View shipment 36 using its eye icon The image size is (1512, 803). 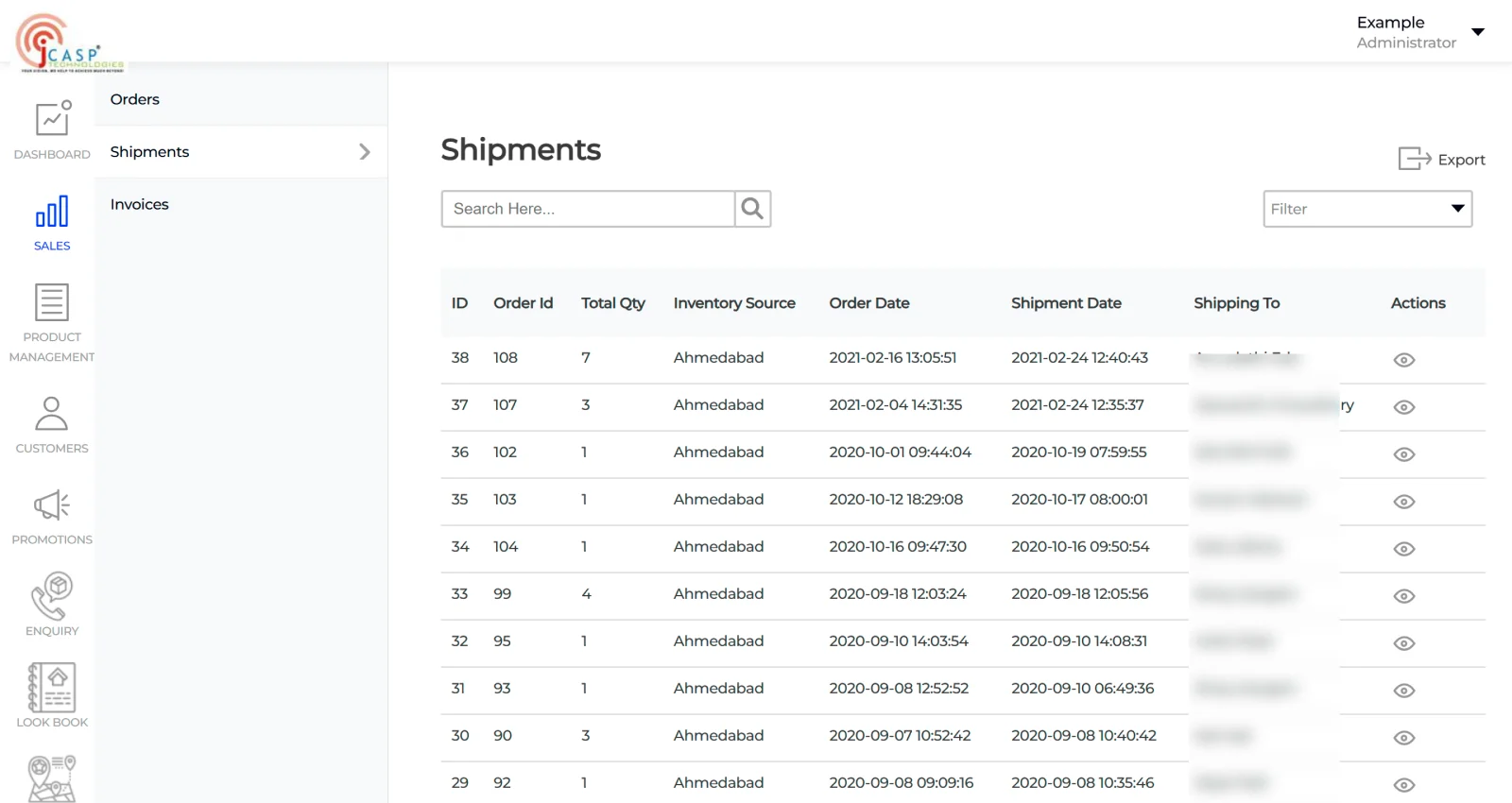pyautogui.click(x=1404, y=454)
